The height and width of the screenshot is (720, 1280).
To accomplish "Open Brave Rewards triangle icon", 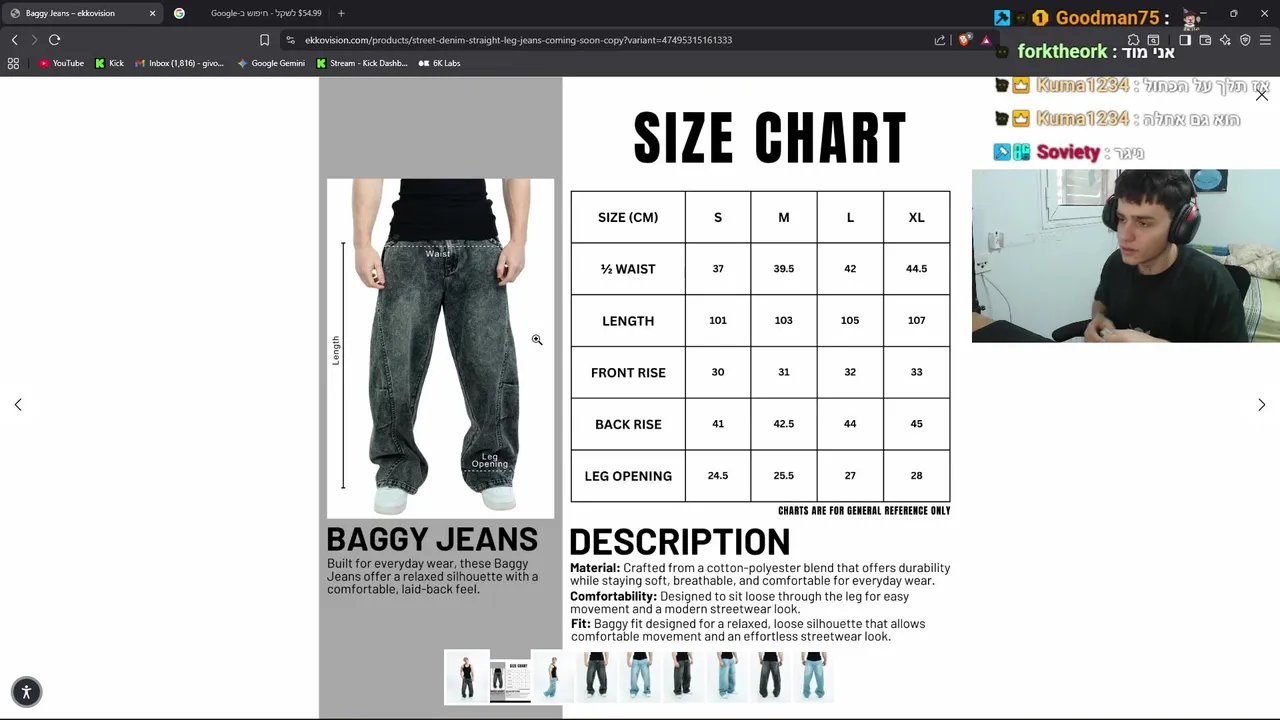I will [986, 40].
